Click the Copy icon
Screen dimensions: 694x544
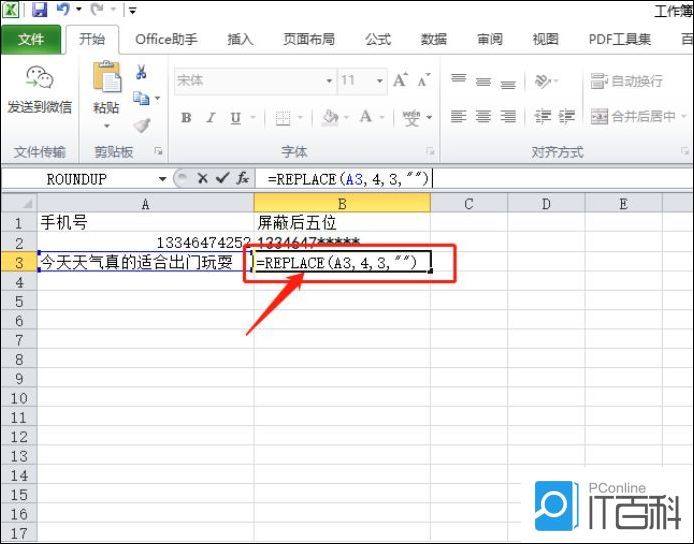tap(141, 98)
